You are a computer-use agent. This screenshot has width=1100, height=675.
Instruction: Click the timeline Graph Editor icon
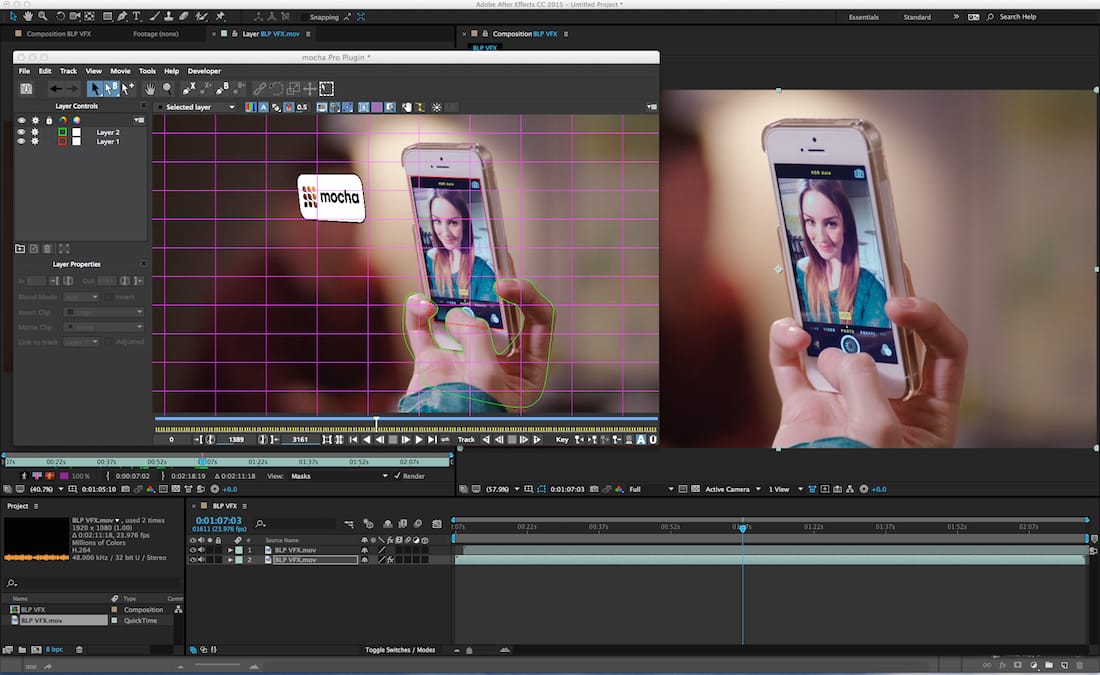point(437,524)
